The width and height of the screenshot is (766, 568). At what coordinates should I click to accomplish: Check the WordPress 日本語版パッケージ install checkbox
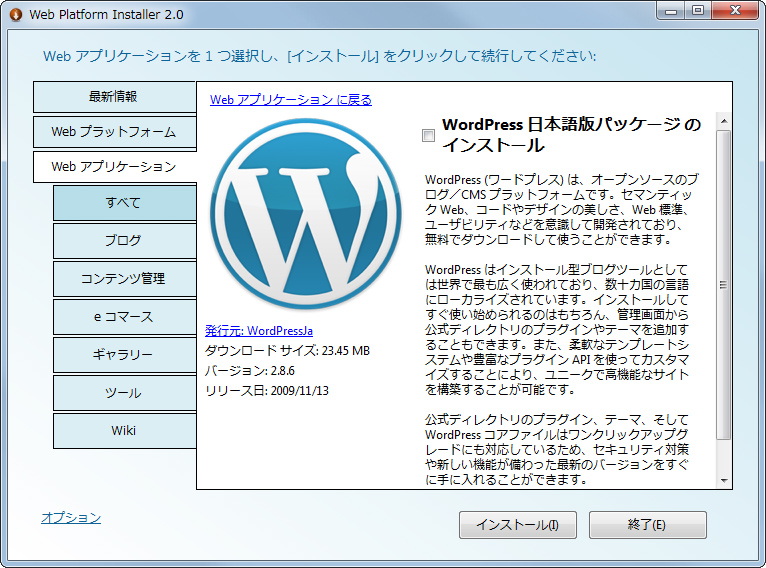428,135
